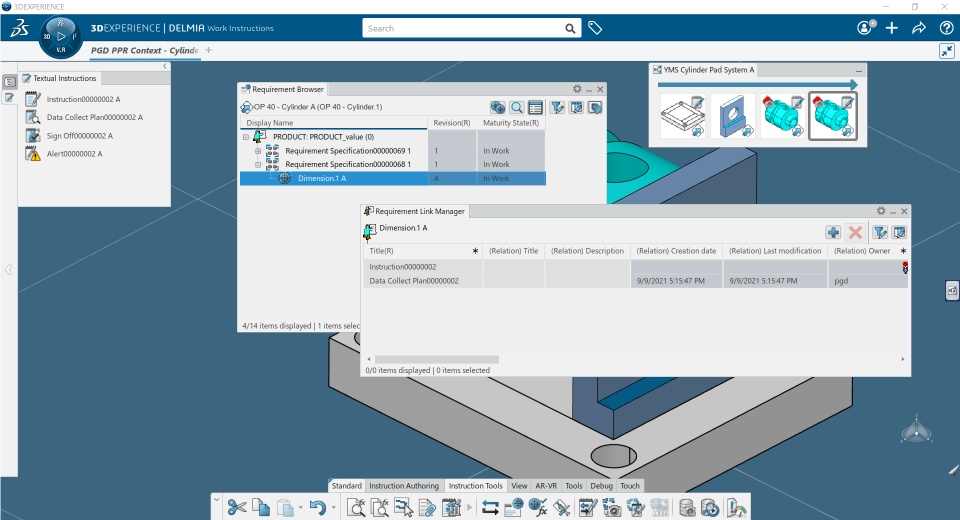Select the Dimension.1 A tree row
Screen dimensions: 960x520
[x=392, y=178]
